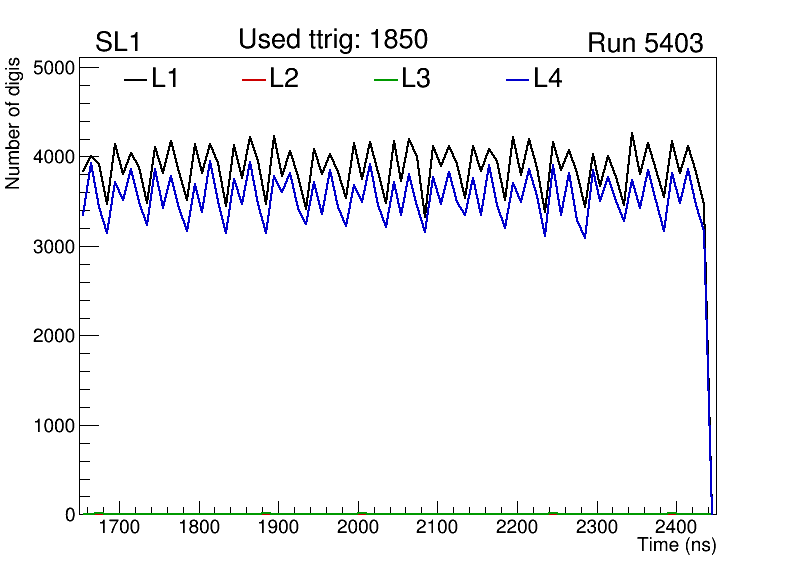This screenshot has height=572, width=796.
Task: Click the SL1 title in the top left
Action: click(117, 43)
